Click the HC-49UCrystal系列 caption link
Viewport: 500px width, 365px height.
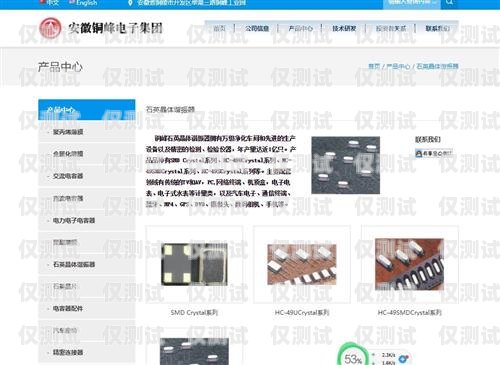(x=302, y=312)
